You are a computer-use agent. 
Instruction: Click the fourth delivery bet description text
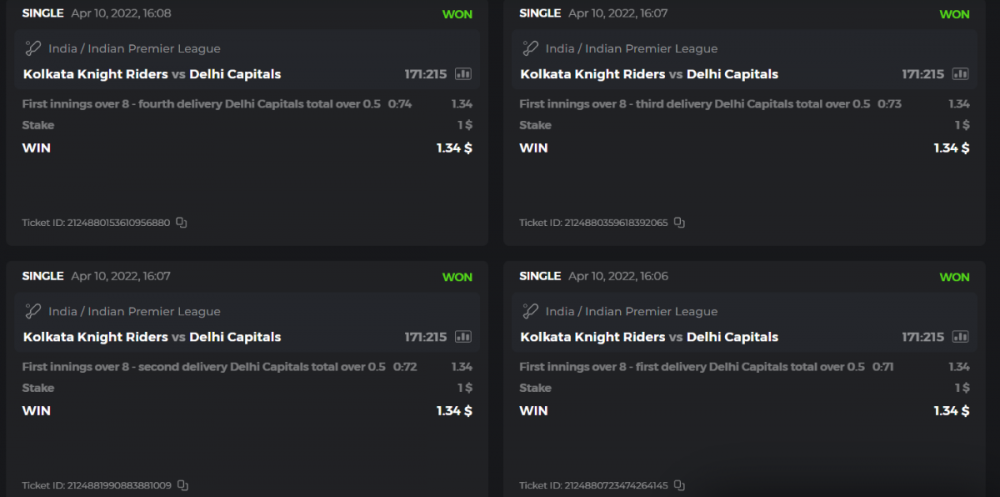(x=201, y=103)
